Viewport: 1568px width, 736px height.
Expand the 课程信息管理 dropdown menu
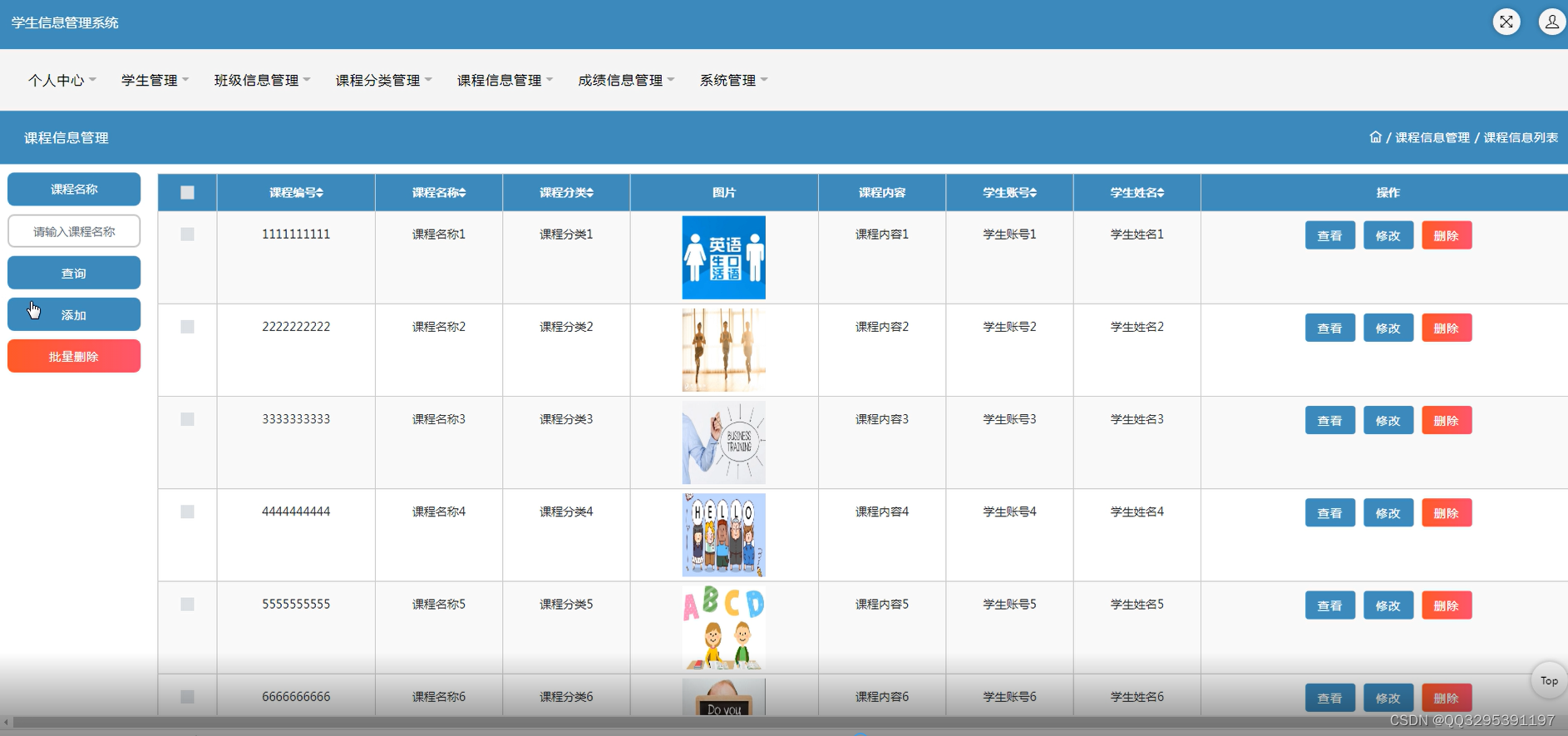[505, 80]
